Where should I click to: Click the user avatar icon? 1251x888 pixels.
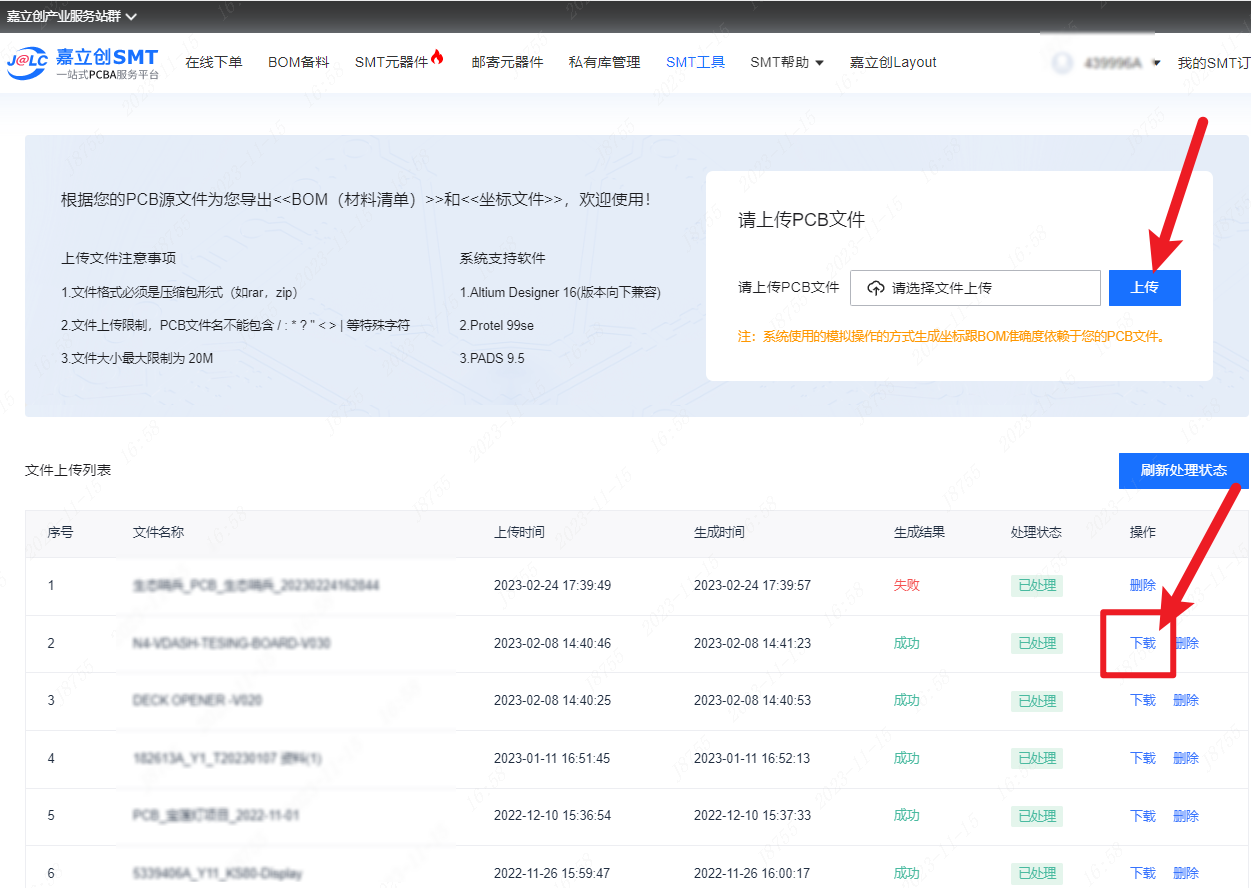click(1062, 63)
